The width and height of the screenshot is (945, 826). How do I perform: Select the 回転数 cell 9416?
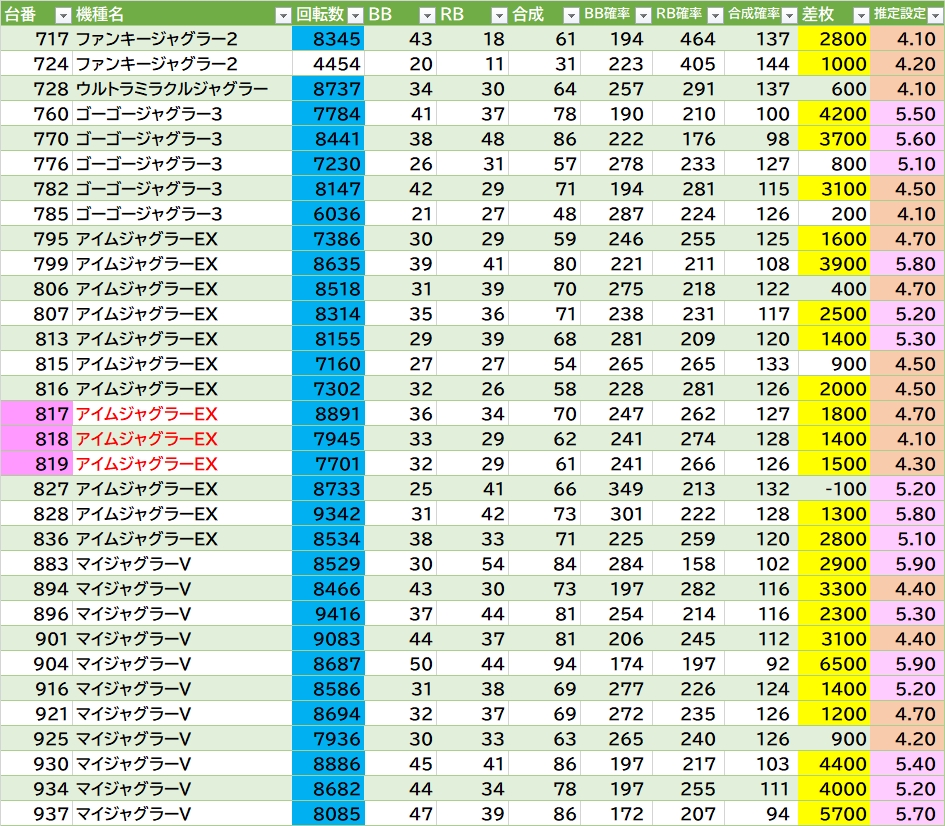tap(328, 613)
